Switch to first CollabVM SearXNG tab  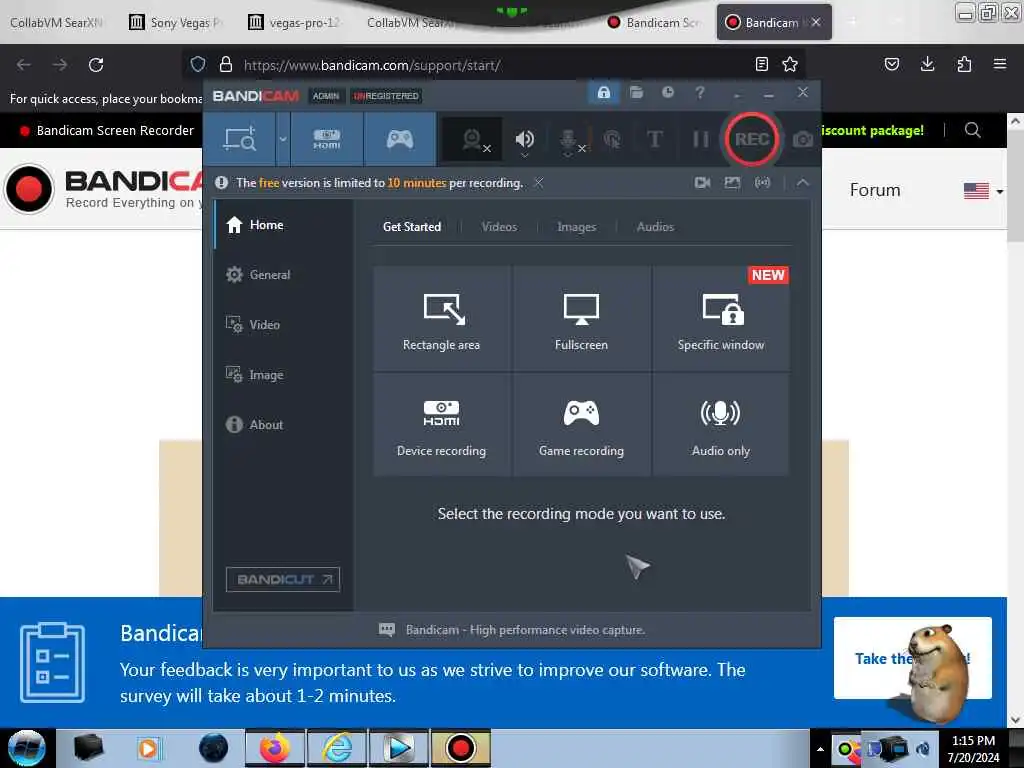pos(57,23)
